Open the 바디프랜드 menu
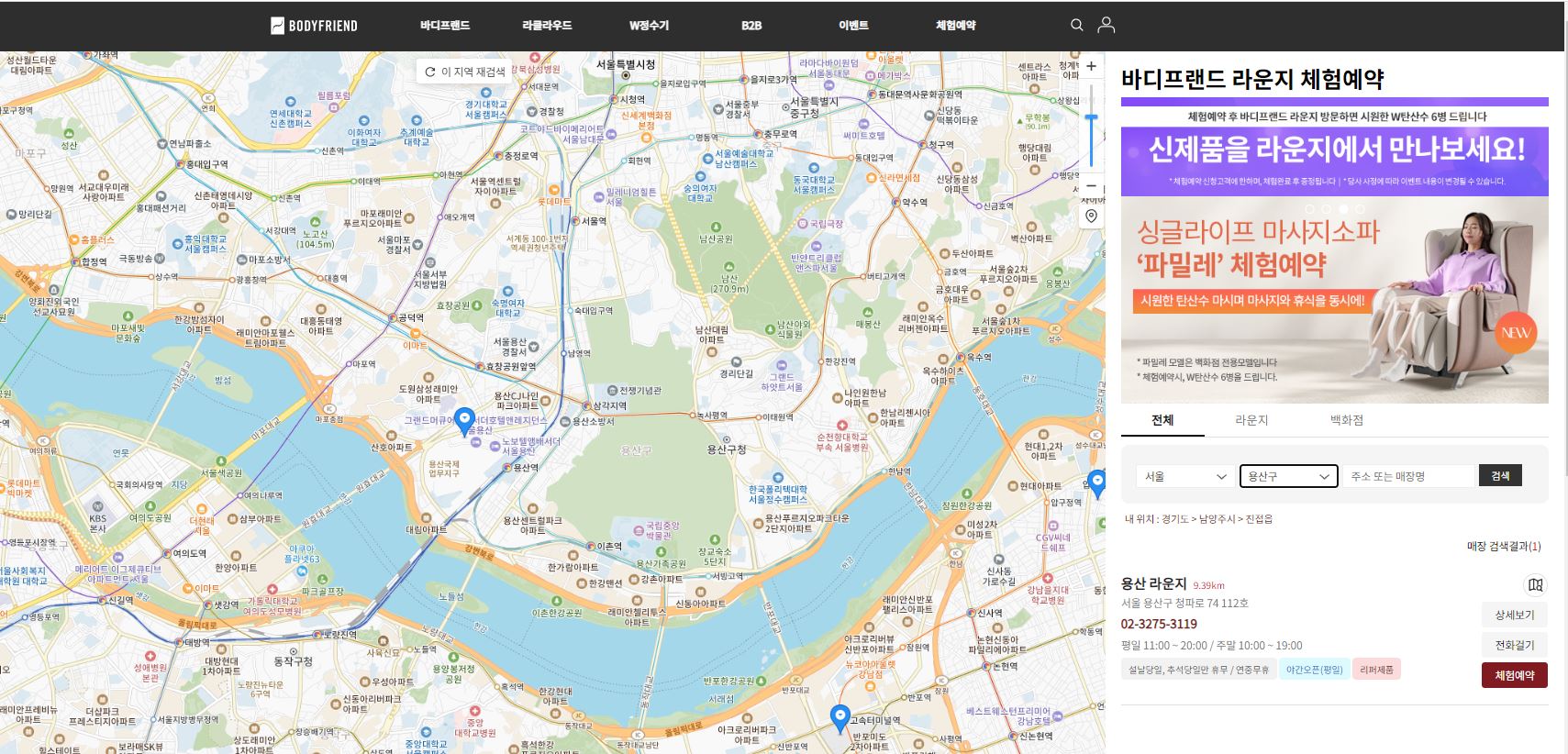1568x754 pixels. point(445,26)
